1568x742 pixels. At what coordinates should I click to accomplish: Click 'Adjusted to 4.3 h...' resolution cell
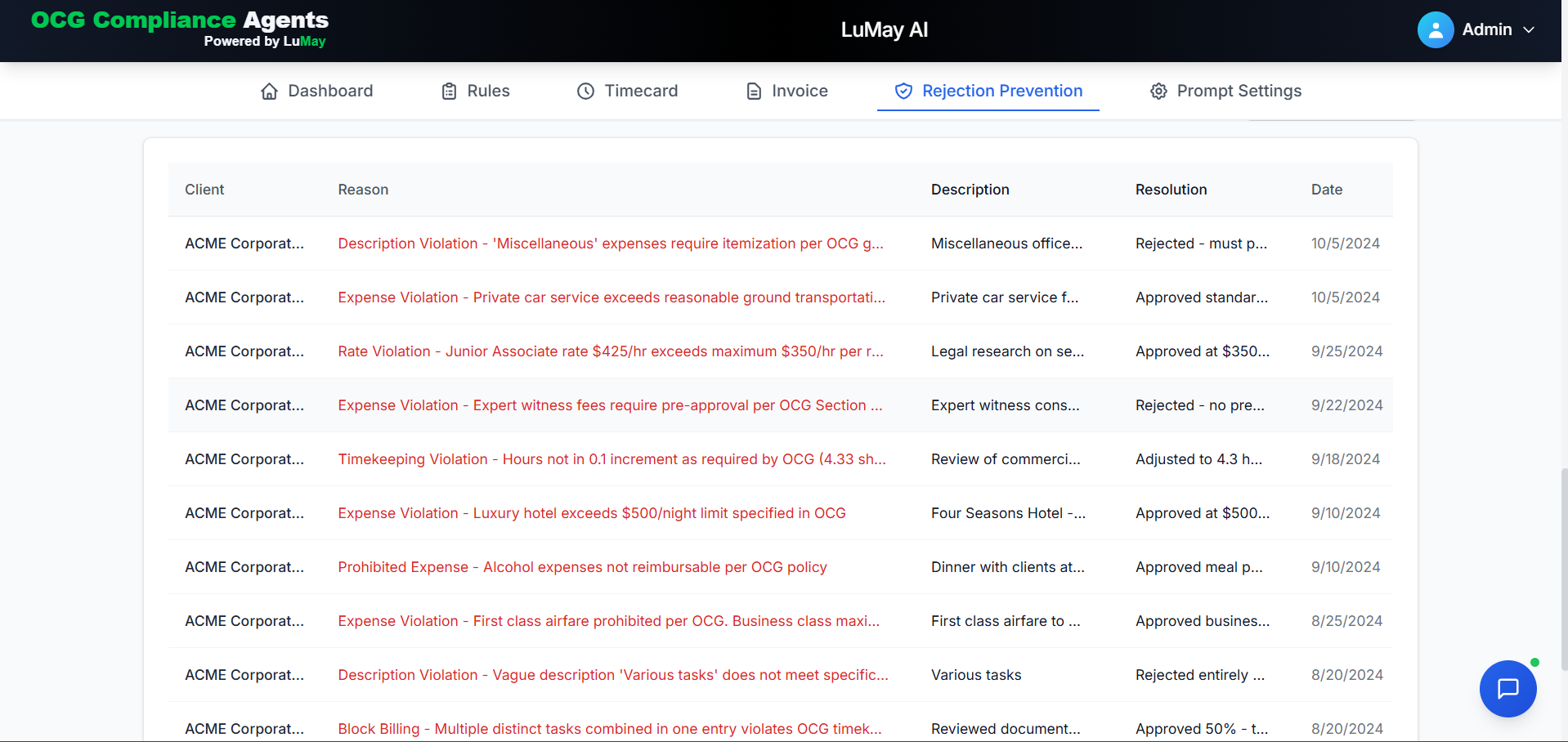click(x=1198, y=459)
